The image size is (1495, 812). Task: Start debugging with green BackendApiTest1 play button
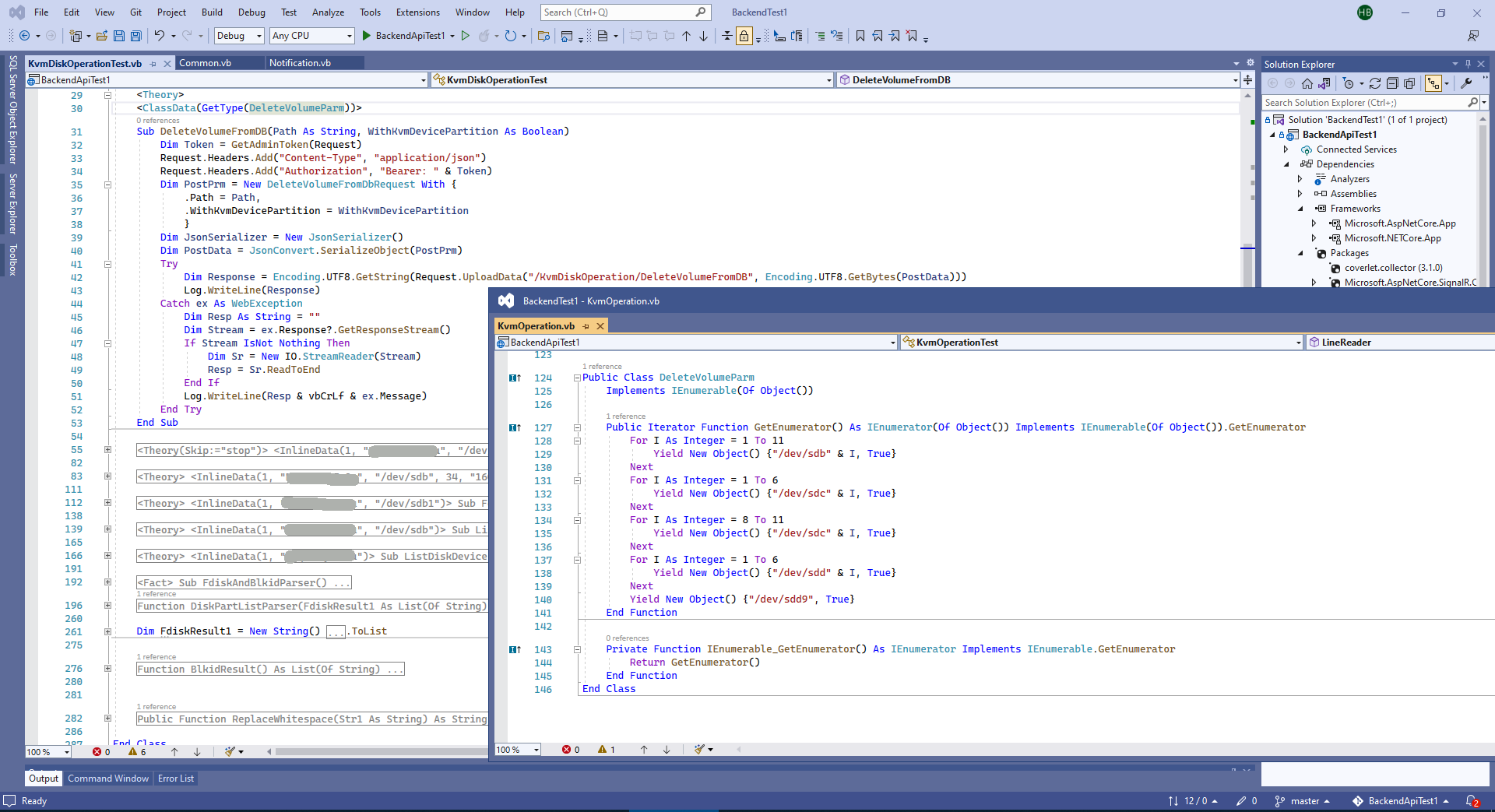click(367, 36)
